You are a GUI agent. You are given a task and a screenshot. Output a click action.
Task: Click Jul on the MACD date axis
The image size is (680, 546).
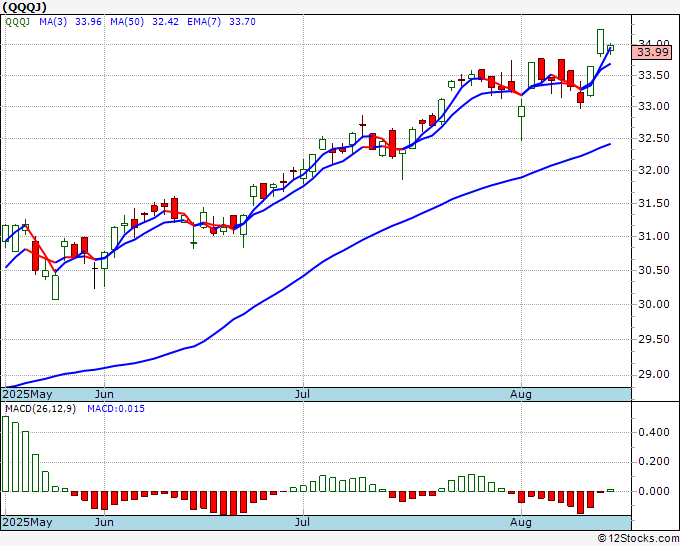coord(302,522)
